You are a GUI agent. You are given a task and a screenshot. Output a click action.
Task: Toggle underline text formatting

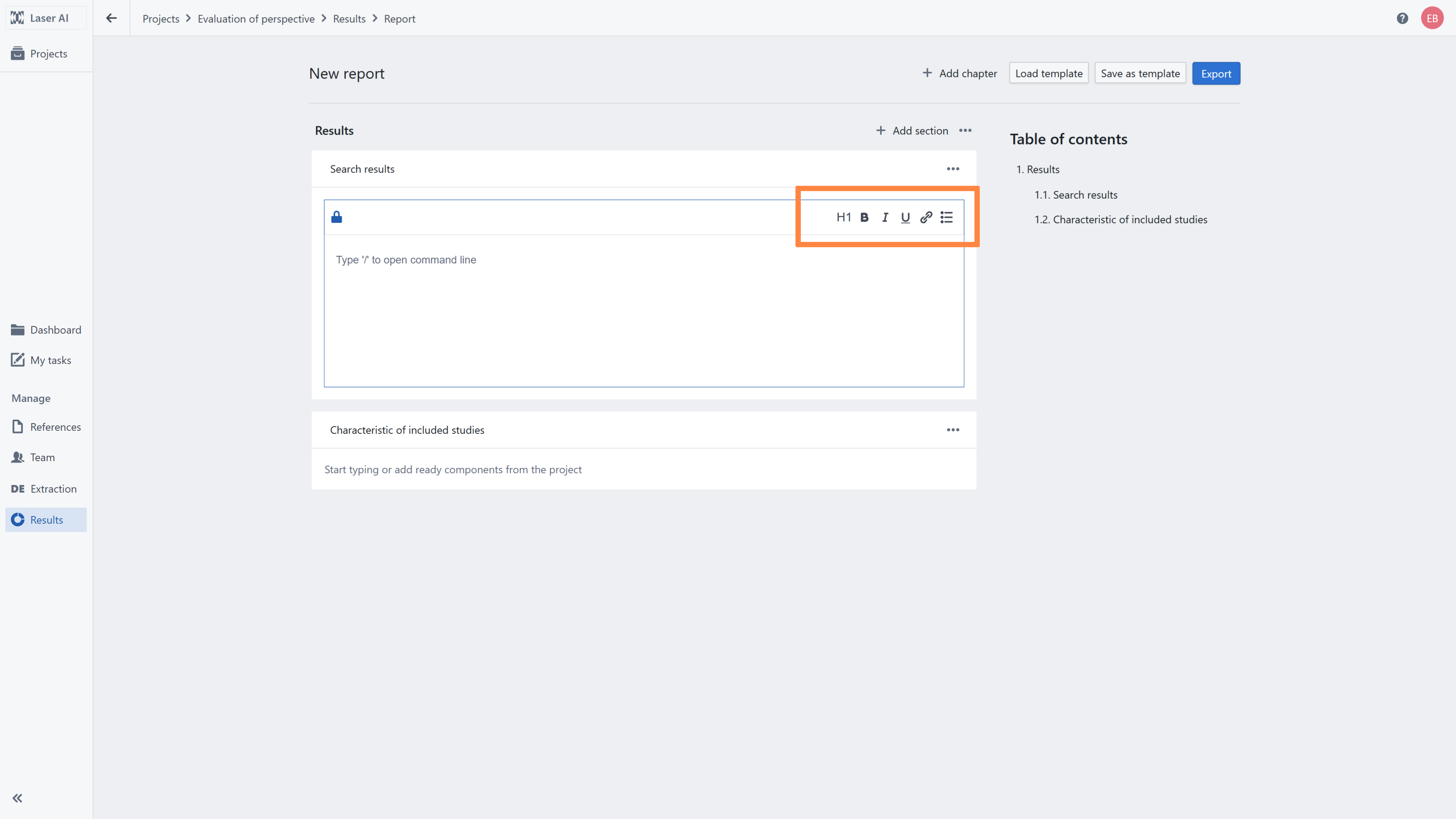(905, 218)
